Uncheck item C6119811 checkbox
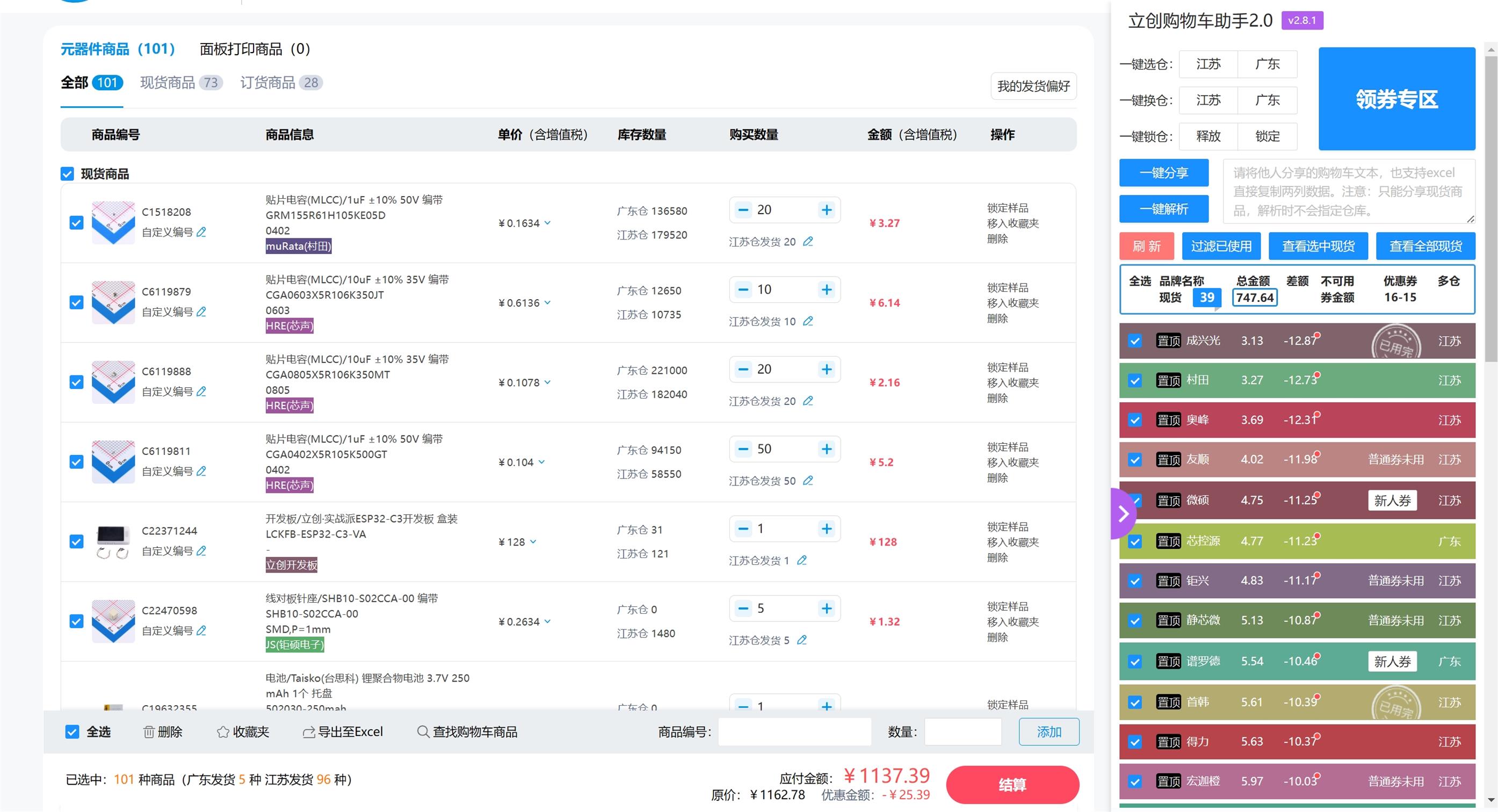 [76, 461]
